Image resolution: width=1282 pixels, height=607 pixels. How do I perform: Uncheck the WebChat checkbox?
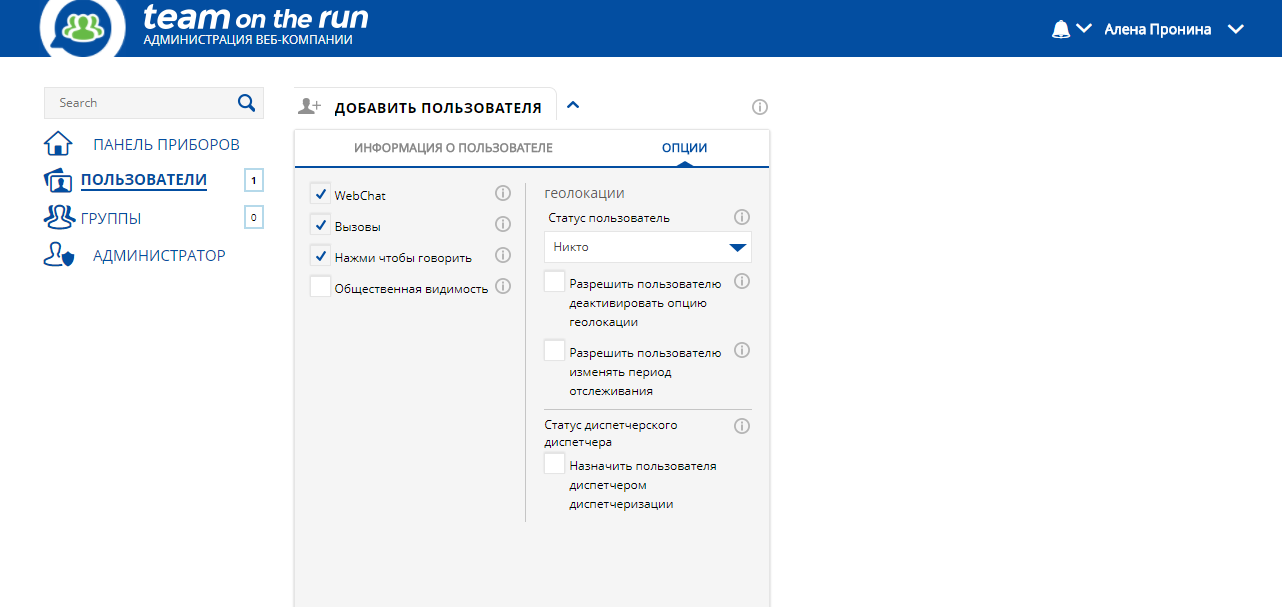320,193
